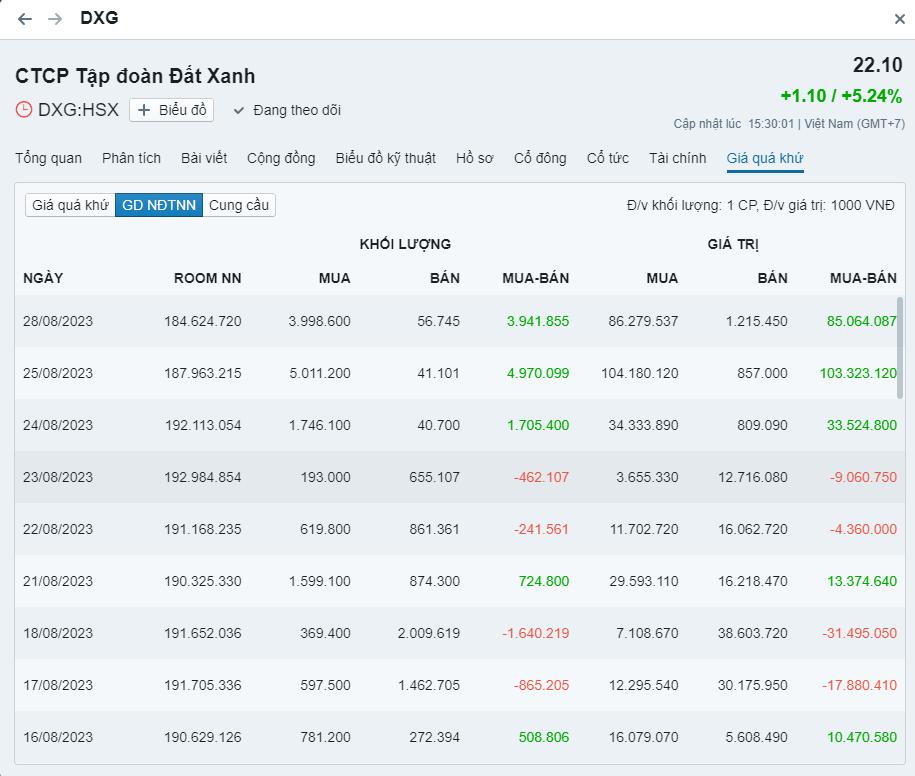Viewport: 915px width, 776px height.
Task: Select the Giá quá khứ sub-view button
Action: pos(70,205)
